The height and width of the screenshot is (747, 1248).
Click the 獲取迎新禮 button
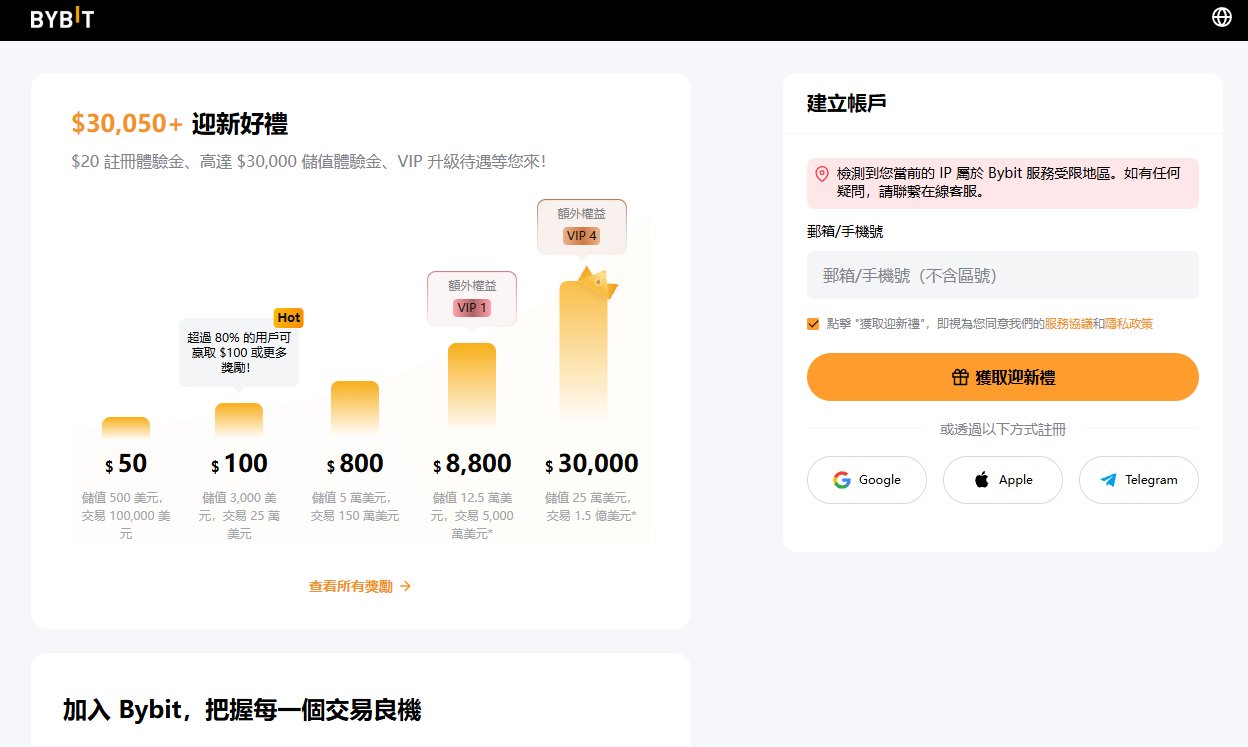(1003, 377)
